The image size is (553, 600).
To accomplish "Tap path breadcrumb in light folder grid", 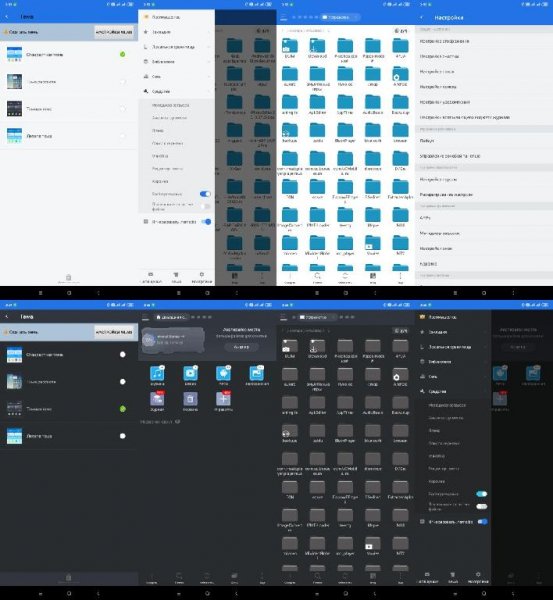I will (306, 30).
